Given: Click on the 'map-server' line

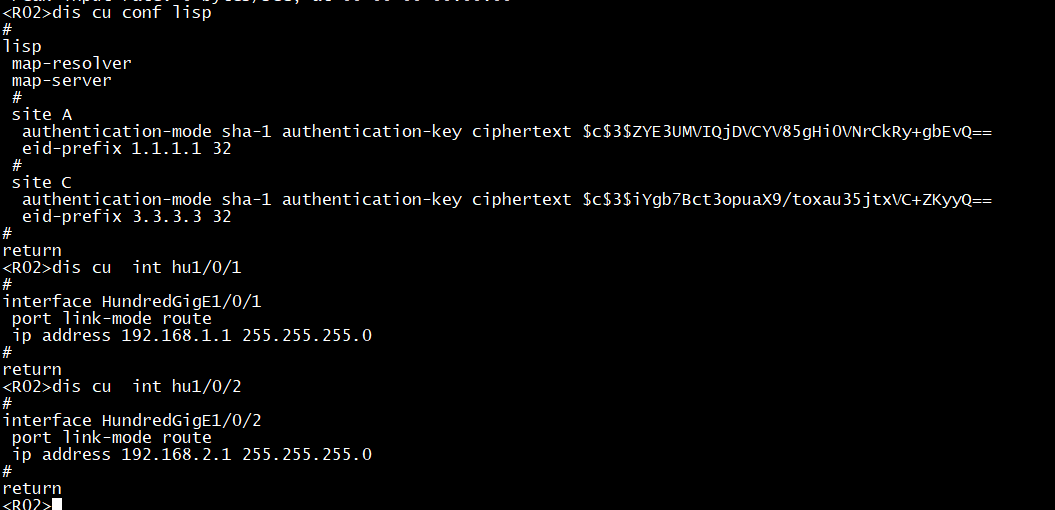Looking at the screenshot, I should coord(61,81).
